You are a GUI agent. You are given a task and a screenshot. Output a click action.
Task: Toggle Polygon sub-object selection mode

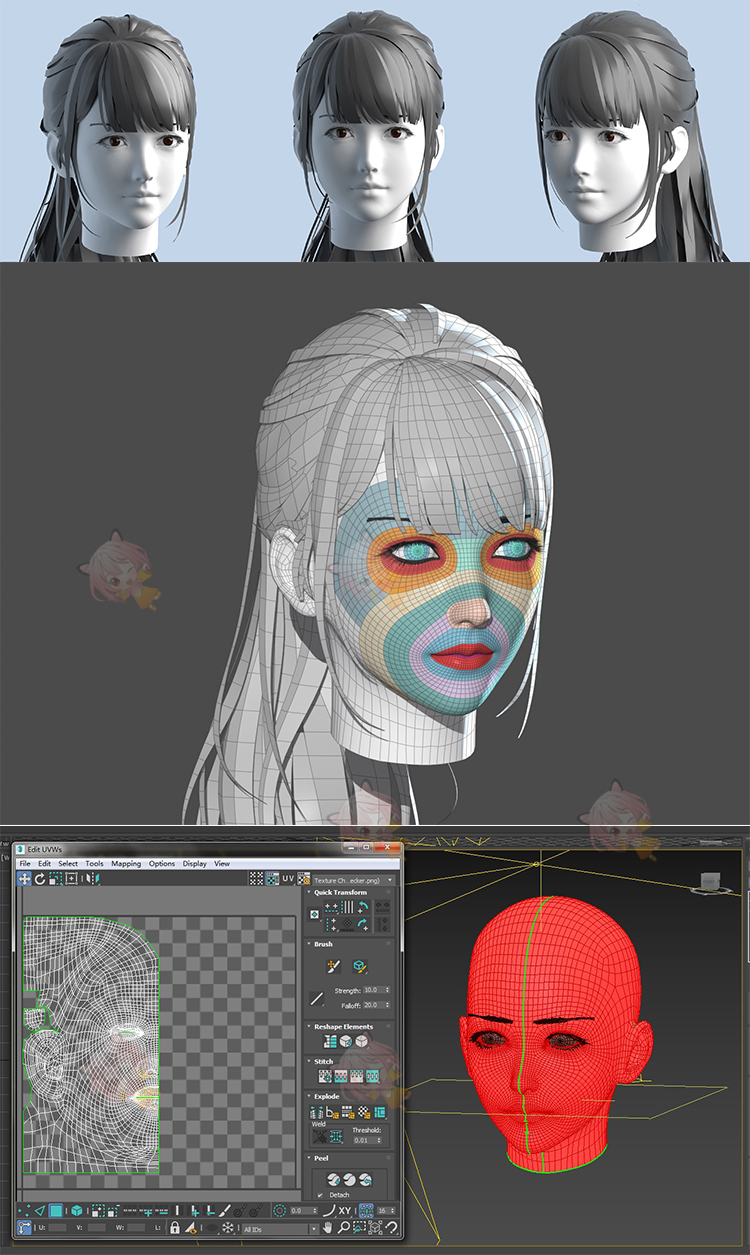point(55,1210)
